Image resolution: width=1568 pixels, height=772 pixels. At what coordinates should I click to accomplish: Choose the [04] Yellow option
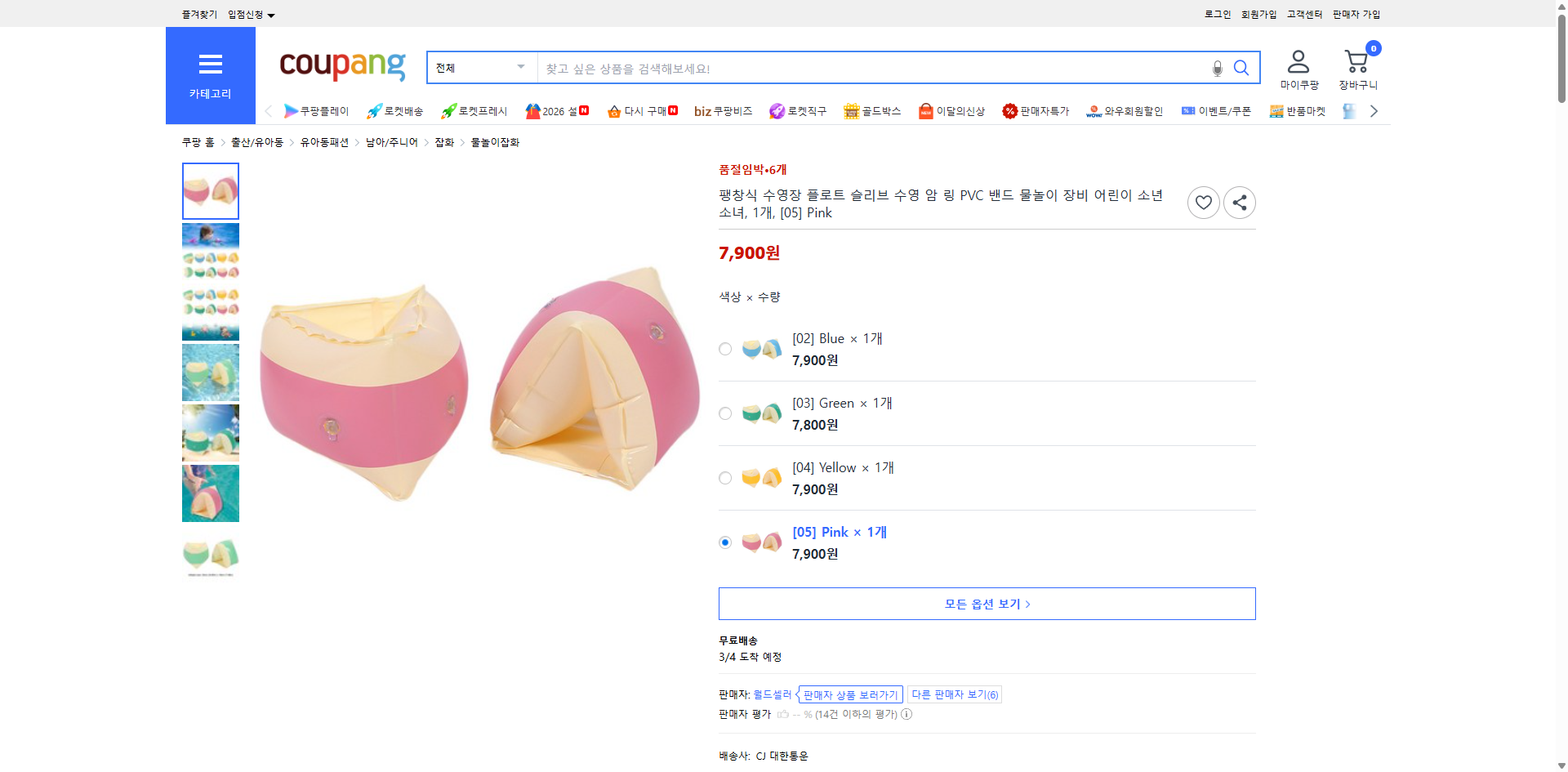click(724, 478)
